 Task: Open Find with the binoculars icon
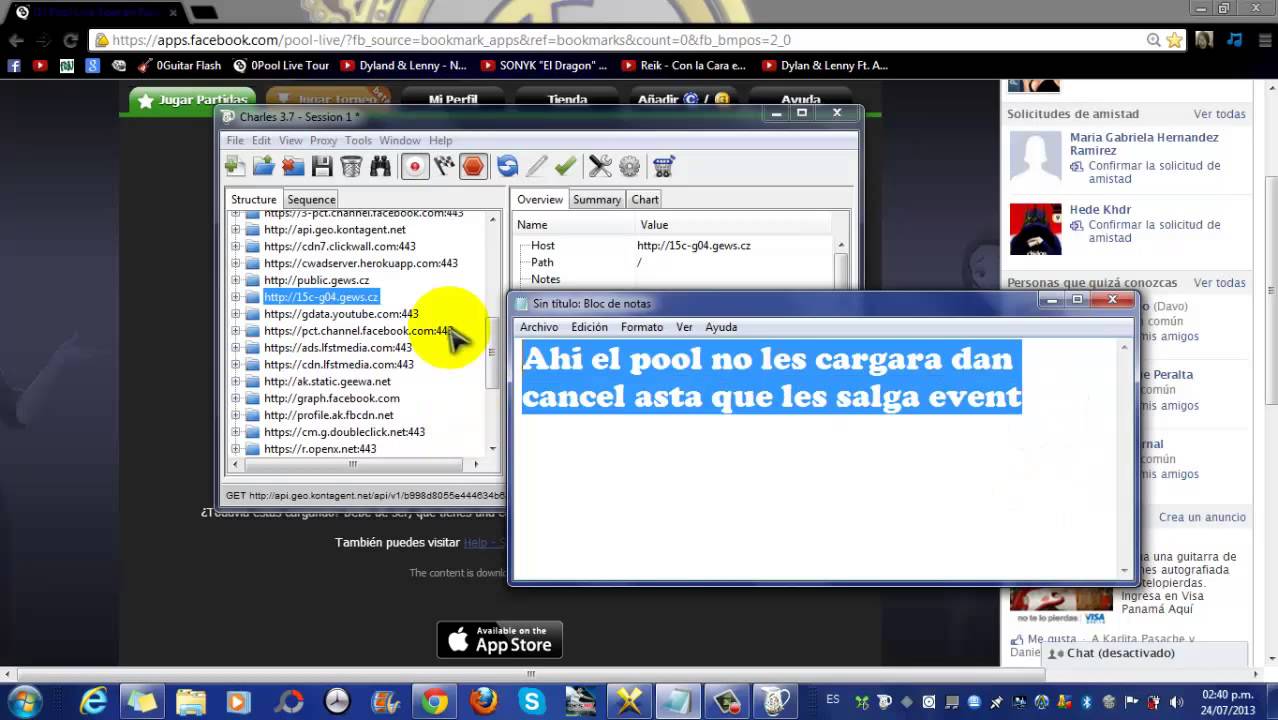point(380,166)
